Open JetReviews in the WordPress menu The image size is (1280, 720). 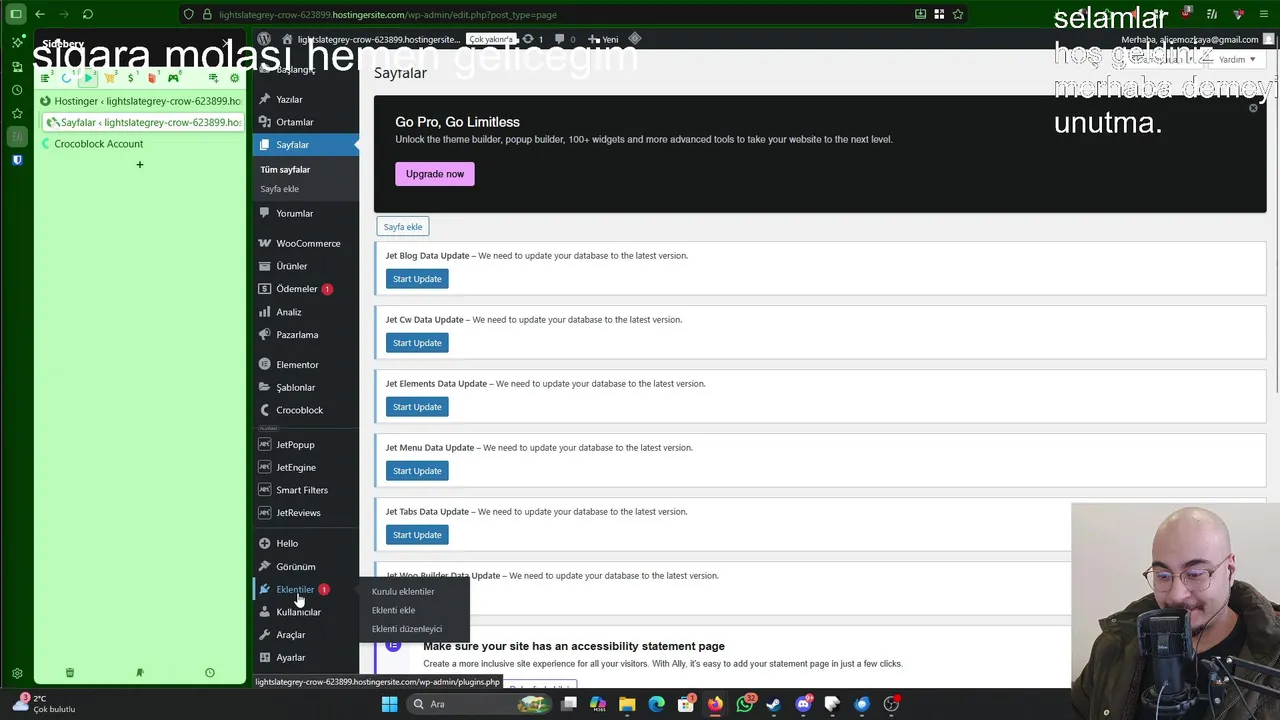(305, 513)
